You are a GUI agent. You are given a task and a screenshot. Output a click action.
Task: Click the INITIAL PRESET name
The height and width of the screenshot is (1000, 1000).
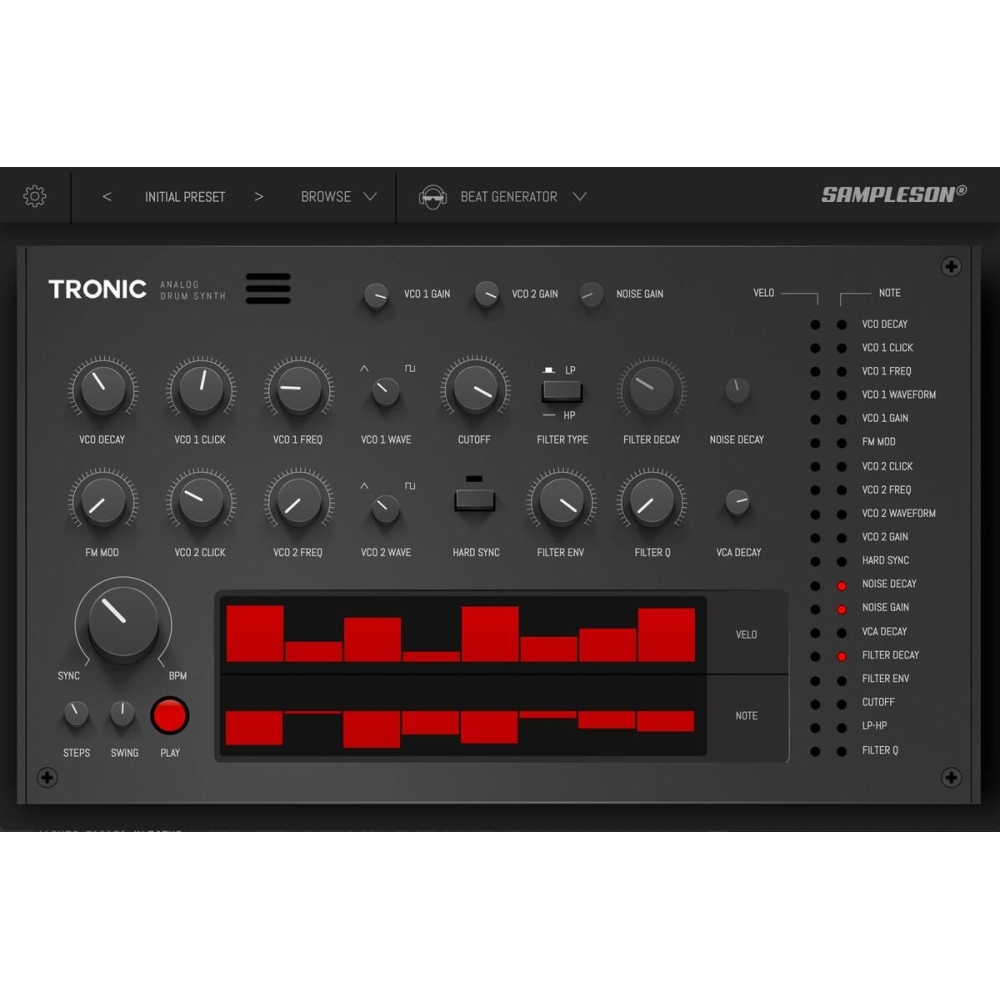tap(184, 196)
